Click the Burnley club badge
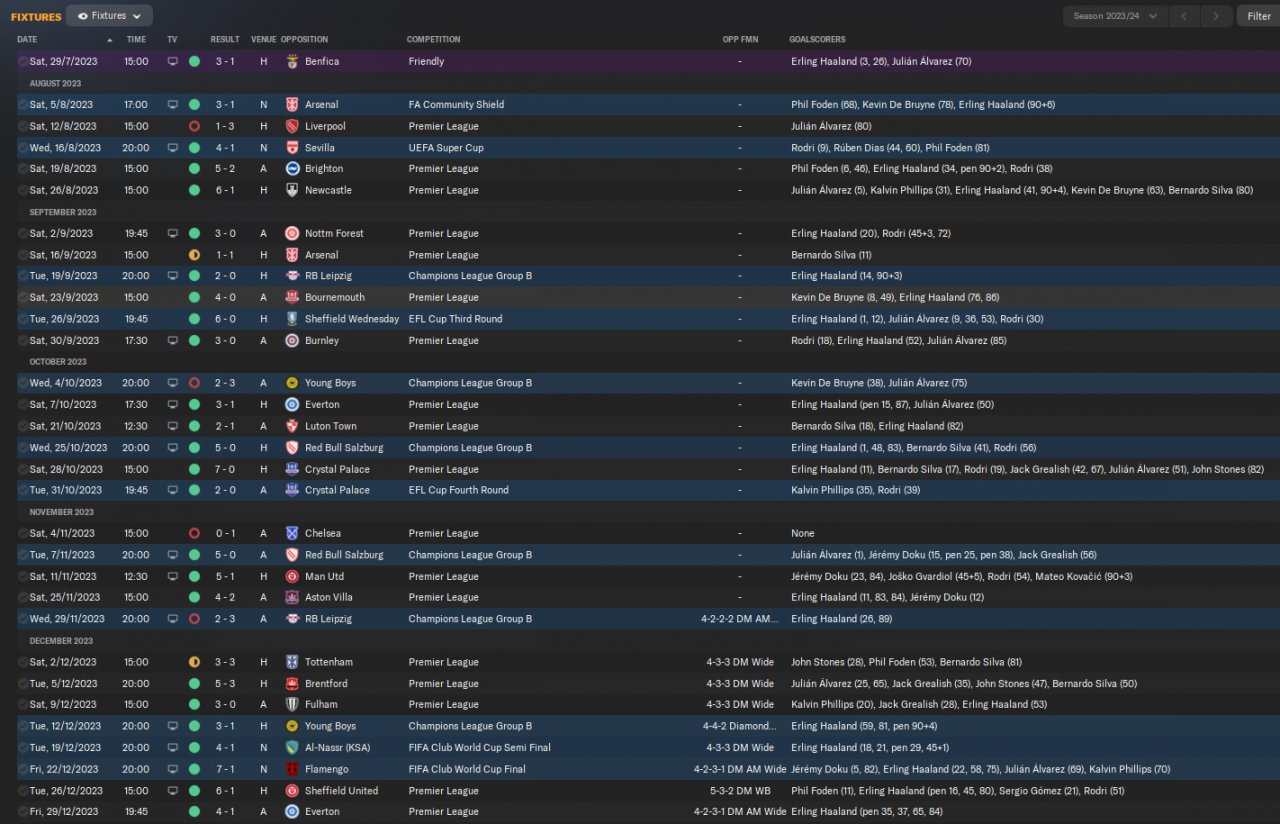This screenshot has height=824, width=1280. [x=292, y=340]
